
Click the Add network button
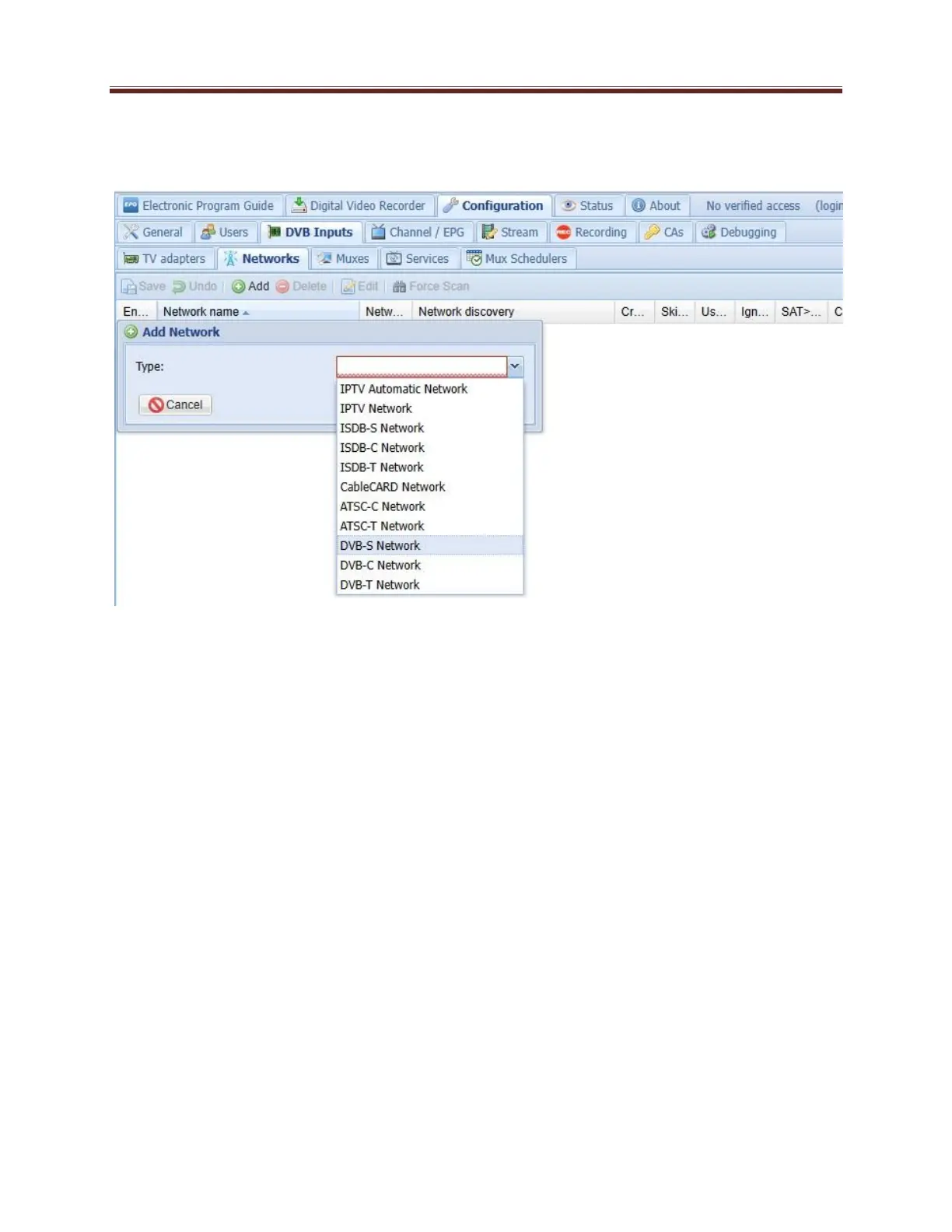[x=250, y=286]
